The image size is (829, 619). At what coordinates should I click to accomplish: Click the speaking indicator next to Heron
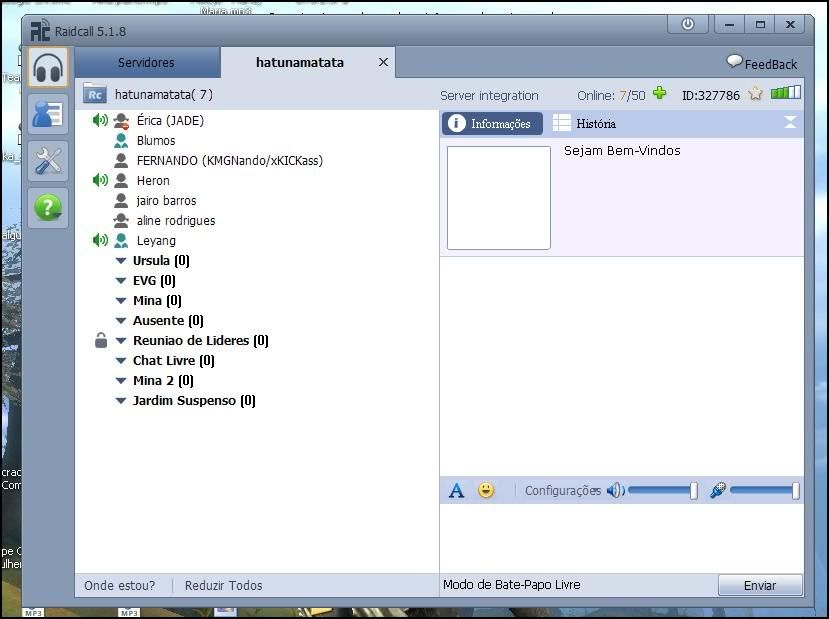(100, 180)
